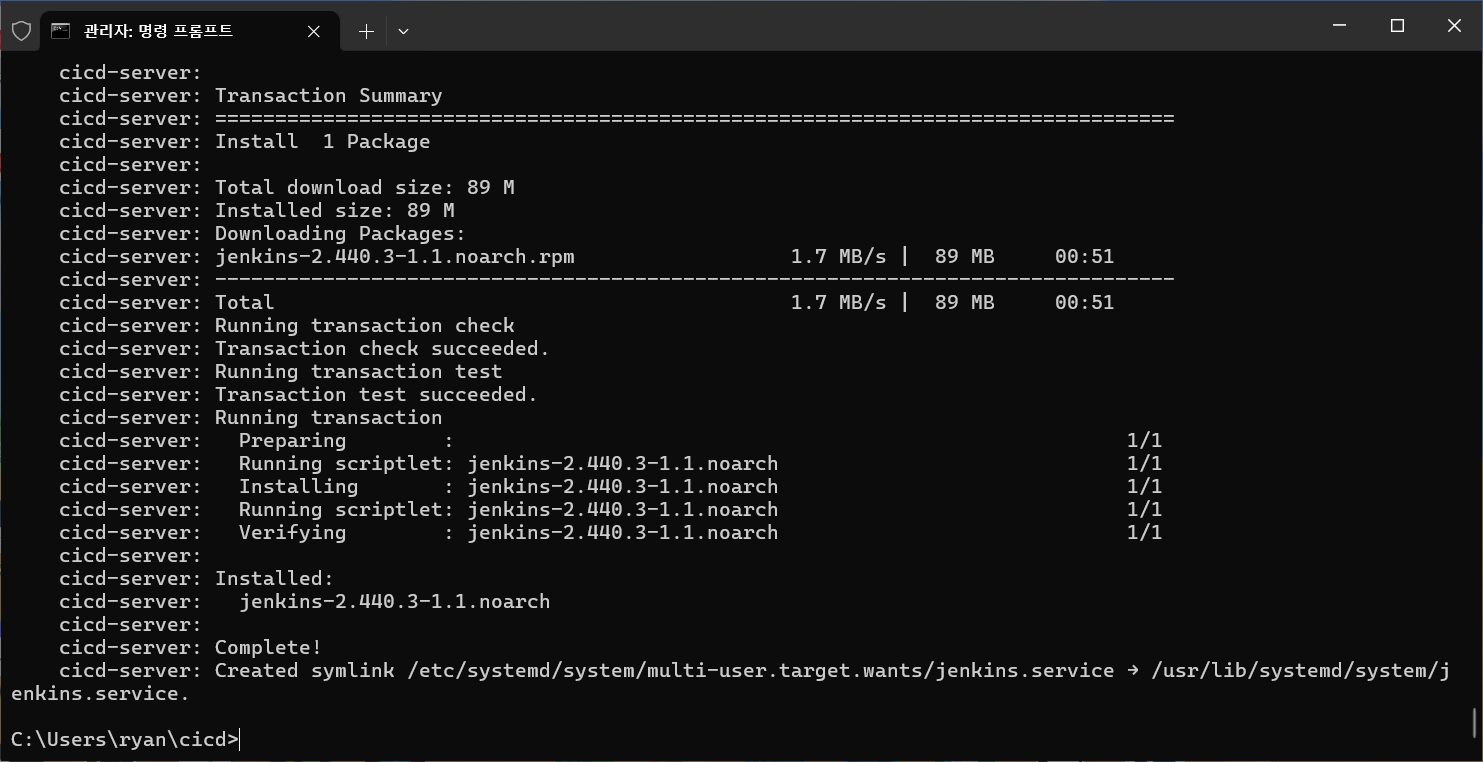Click the 'Transaction Summary' text

point(328,96)
